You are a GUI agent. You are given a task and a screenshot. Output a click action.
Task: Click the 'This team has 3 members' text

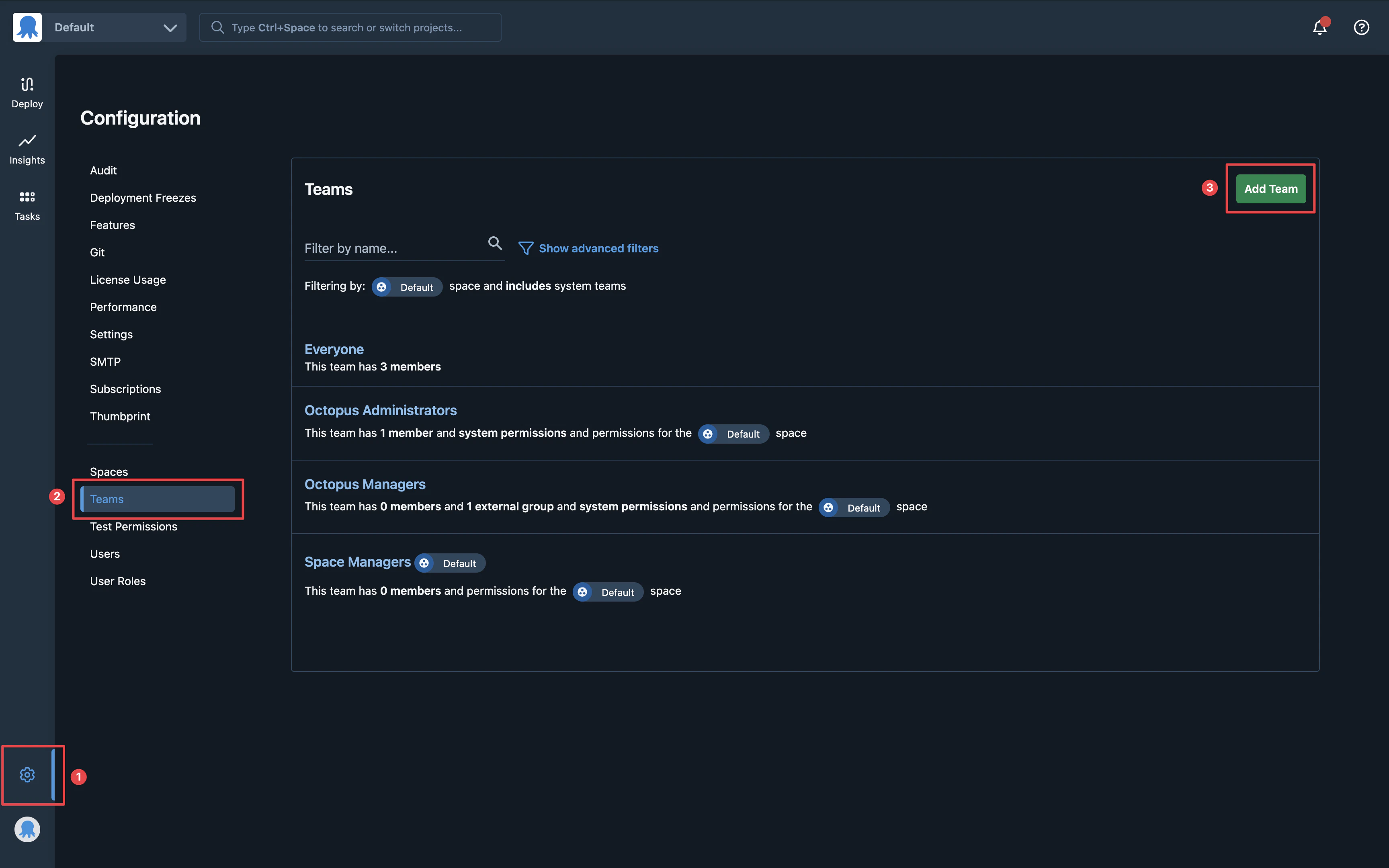click(x=373, y=366)
